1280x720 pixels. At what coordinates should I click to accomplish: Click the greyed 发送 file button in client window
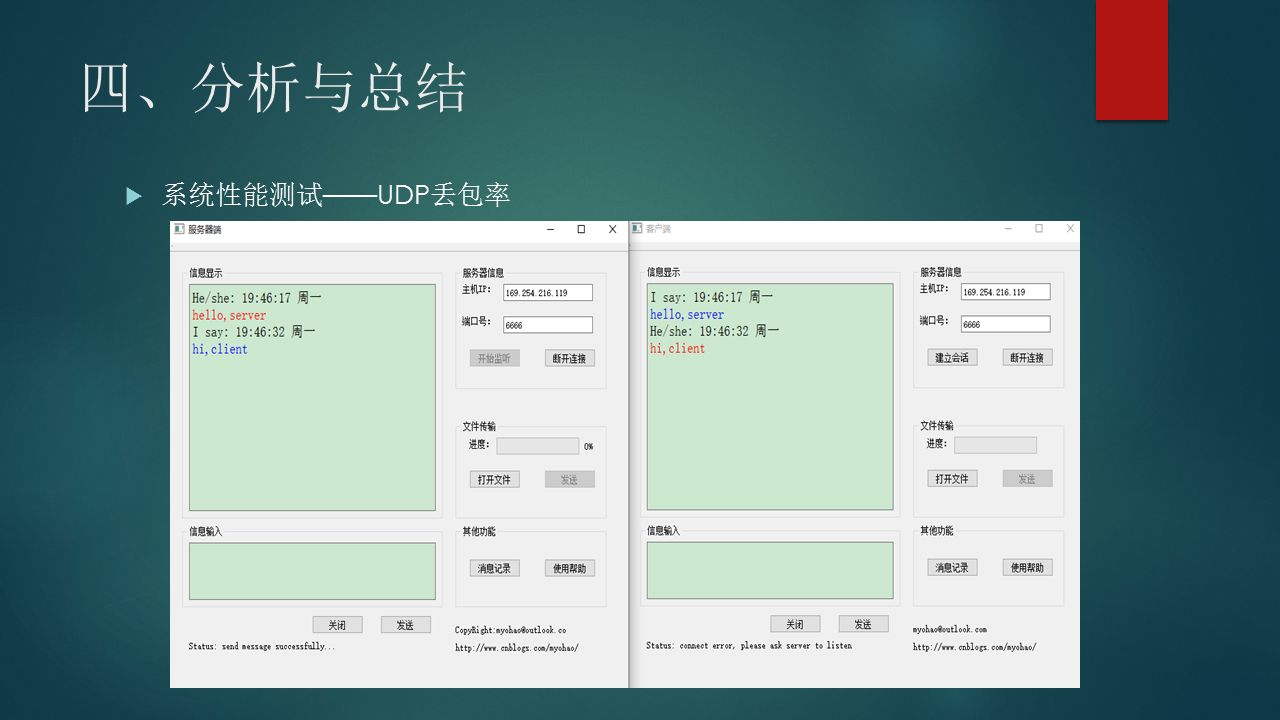tap(1028, 479)
